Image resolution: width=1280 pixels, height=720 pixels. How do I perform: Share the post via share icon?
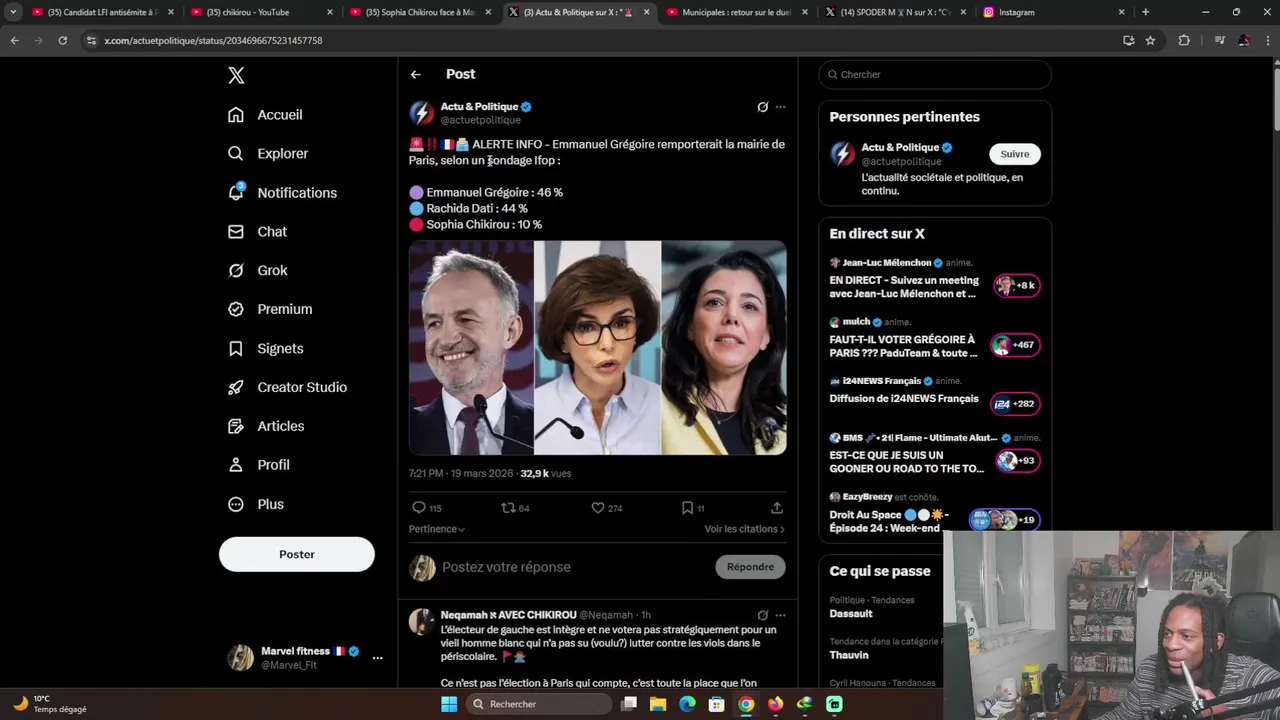coord(777,508)
